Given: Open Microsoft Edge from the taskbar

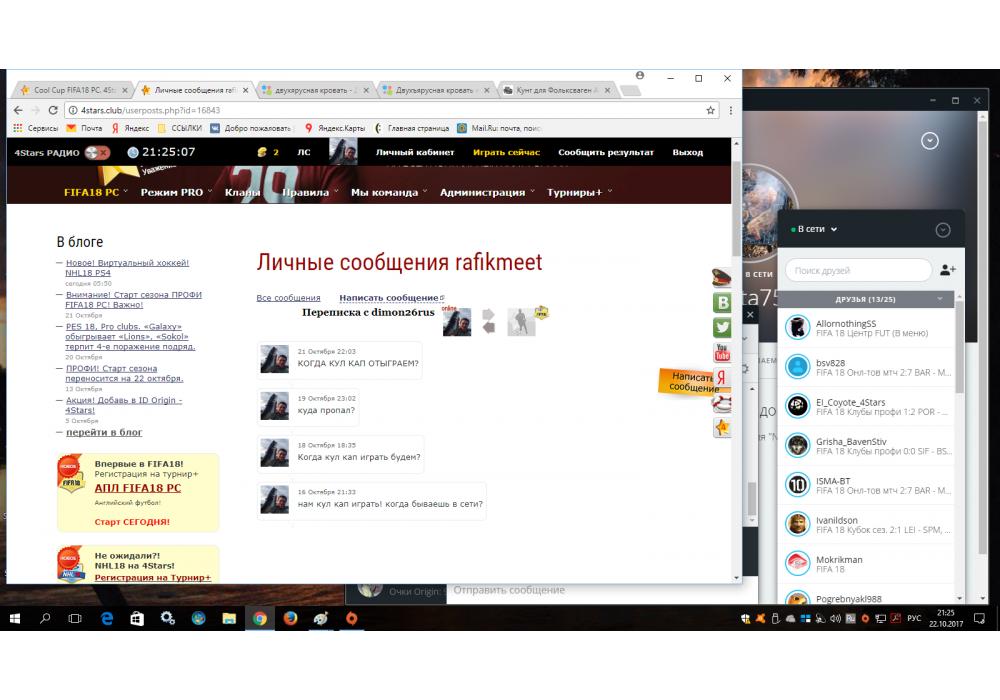Looking at the screenshot, I should pos(107,619).
